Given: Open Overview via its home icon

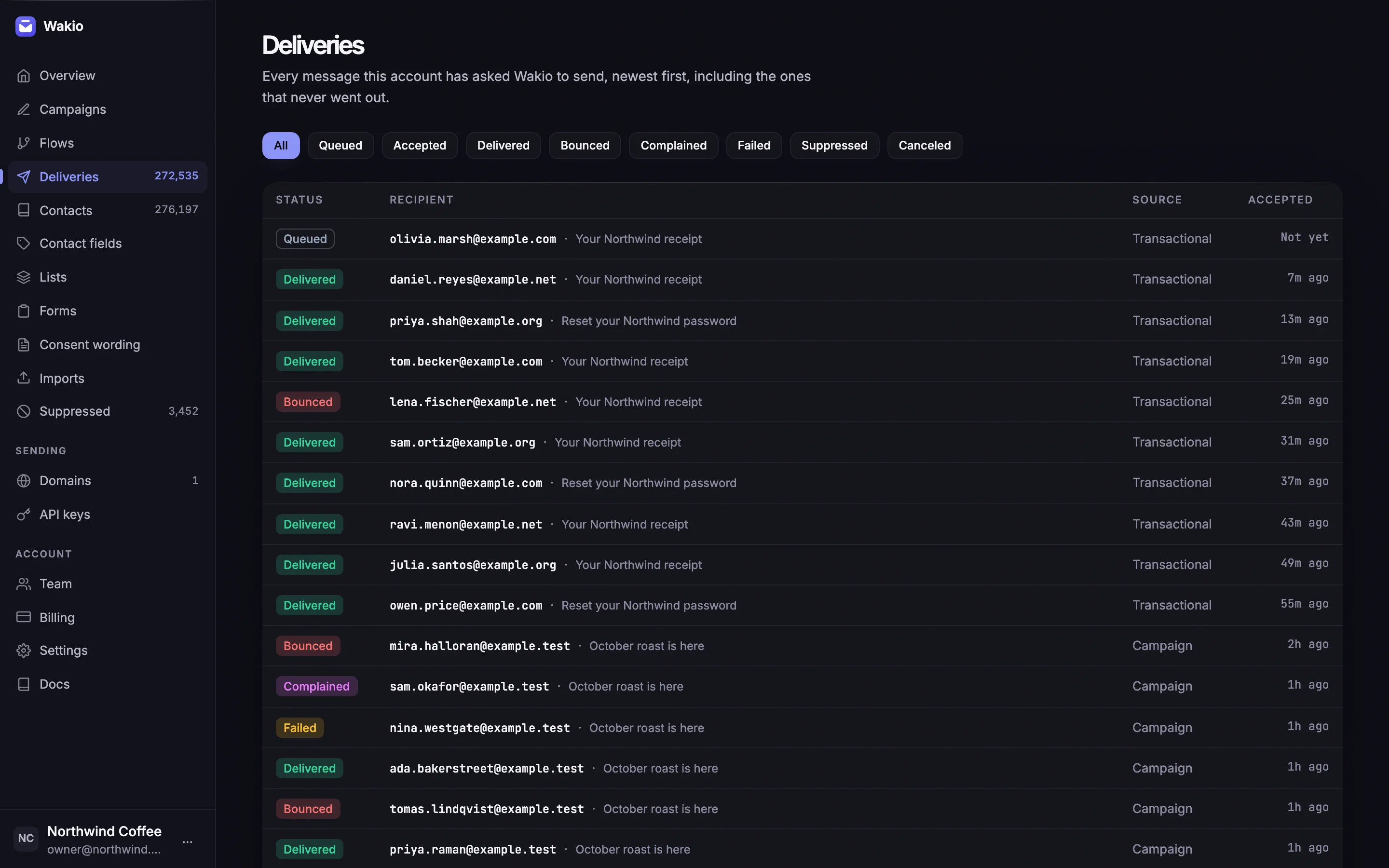Looking at the screenshot, I should click(24, 76).
